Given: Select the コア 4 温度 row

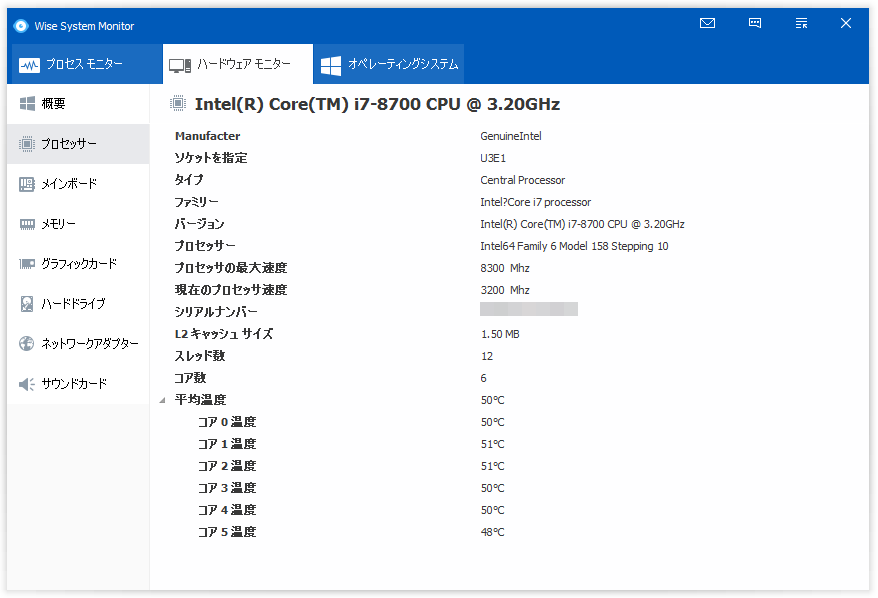Looking at the screenshot, I should [x=227, y=510].
